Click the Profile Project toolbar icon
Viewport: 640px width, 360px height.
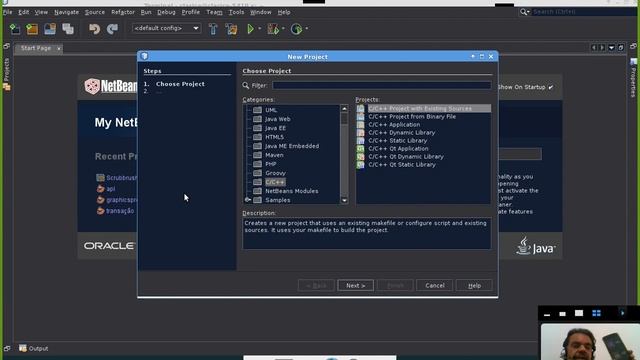tap(296, 29)
